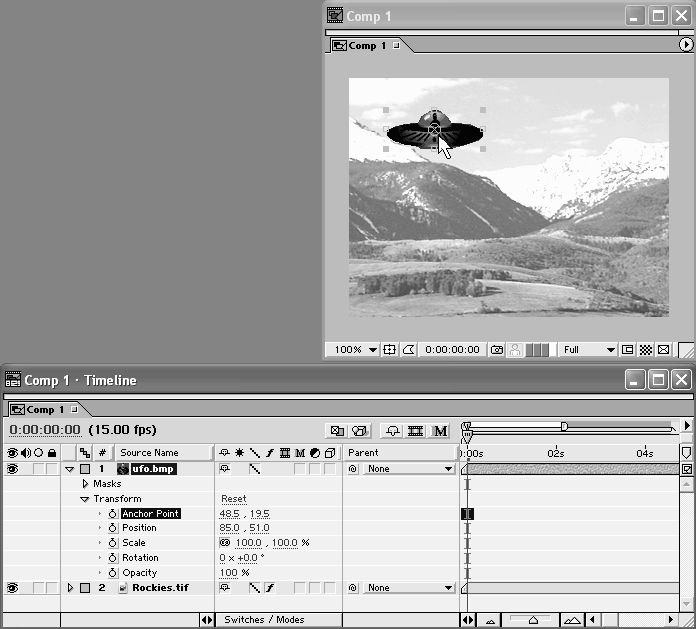The width and height of the screenshot is (696, 629).
Task: Enable the Rotation stopwatch for keyframing
Action: coord(112,558)
